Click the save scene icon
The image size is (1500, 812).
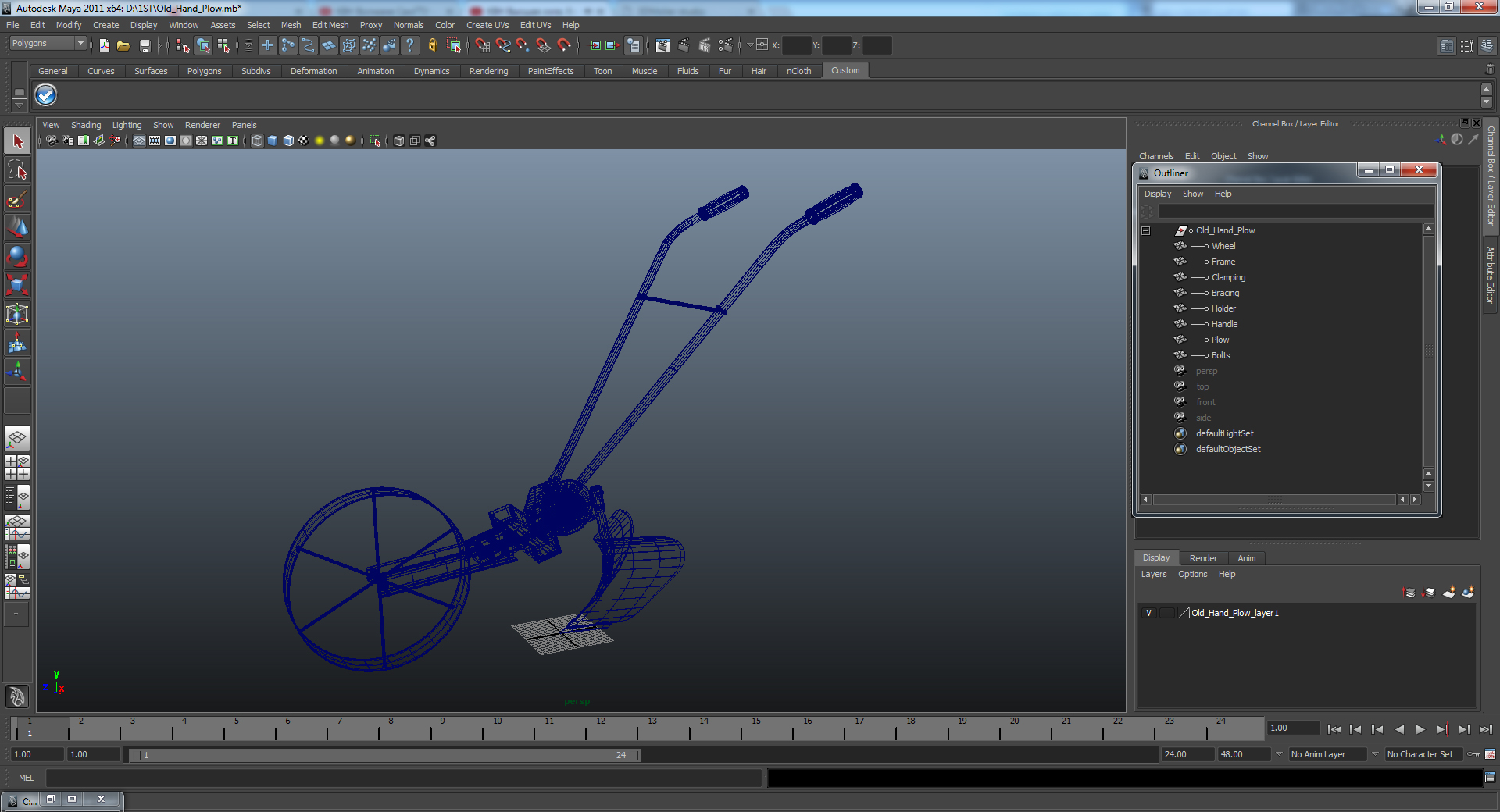click(x=145, y=45)
